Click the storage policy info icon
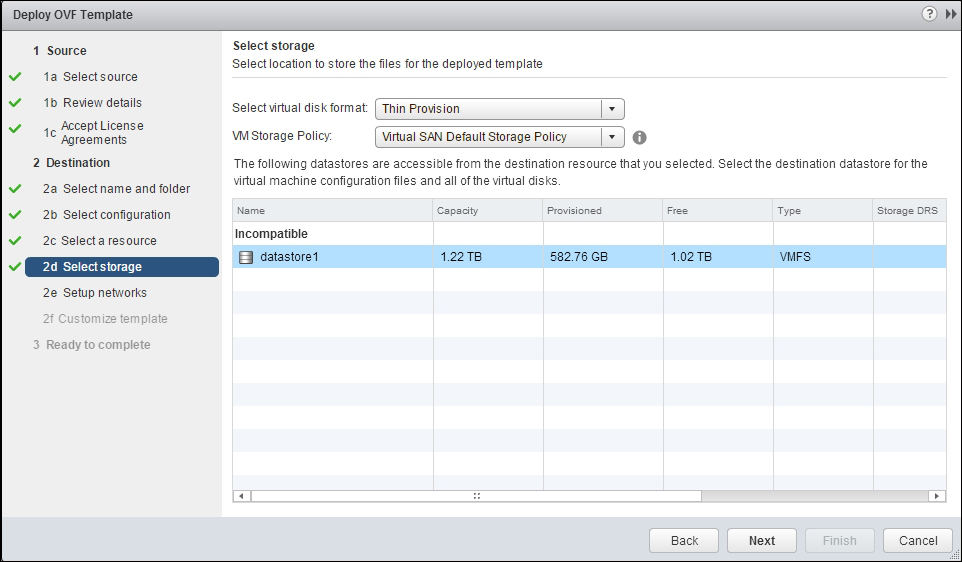Screen dimensions: 962x562 (639, 137)
